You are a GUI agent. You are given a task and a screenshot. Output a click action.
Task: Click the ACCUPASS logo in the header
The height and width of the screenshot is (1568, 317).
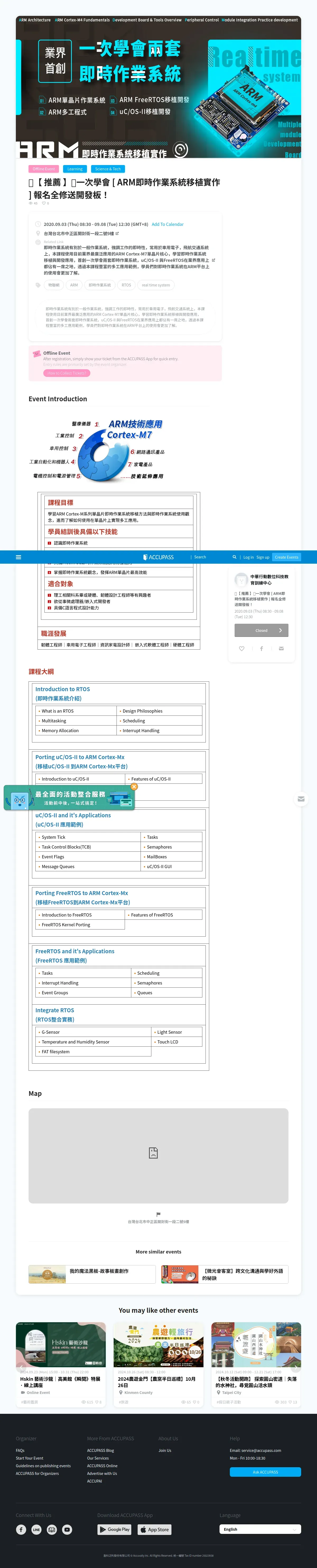point(158,557)
